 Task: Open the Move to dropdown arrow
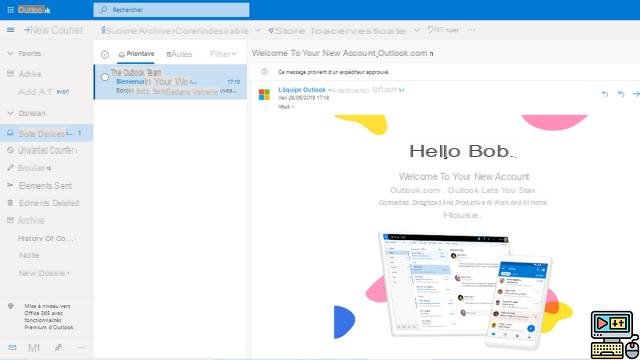(x=416, y=30)
